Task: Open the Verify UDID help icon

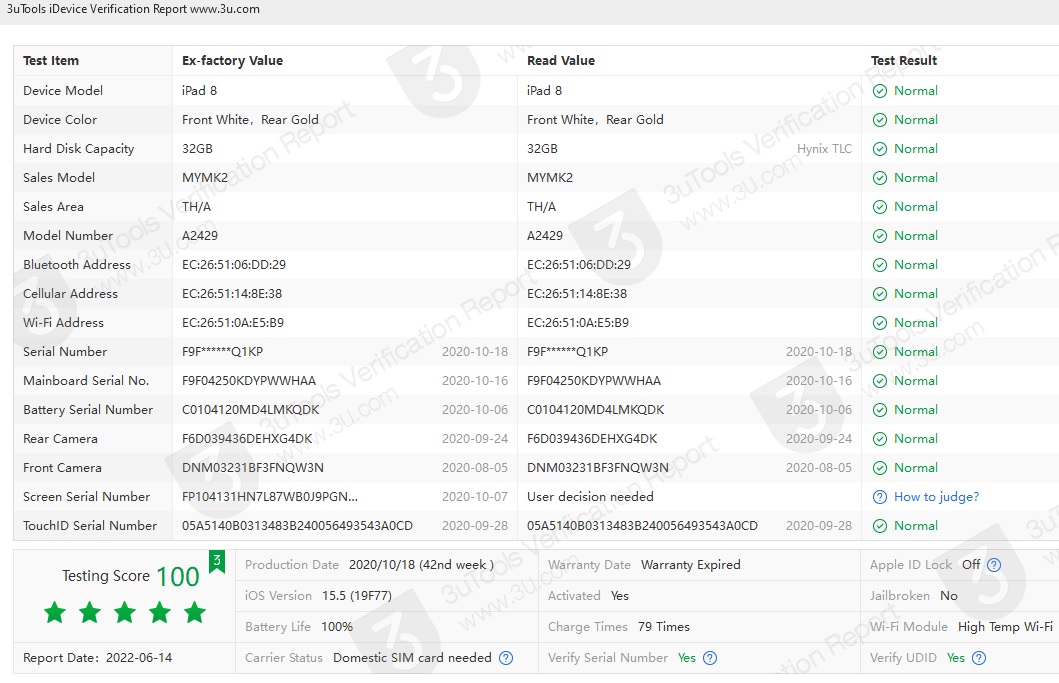Action: click(979, 658)
